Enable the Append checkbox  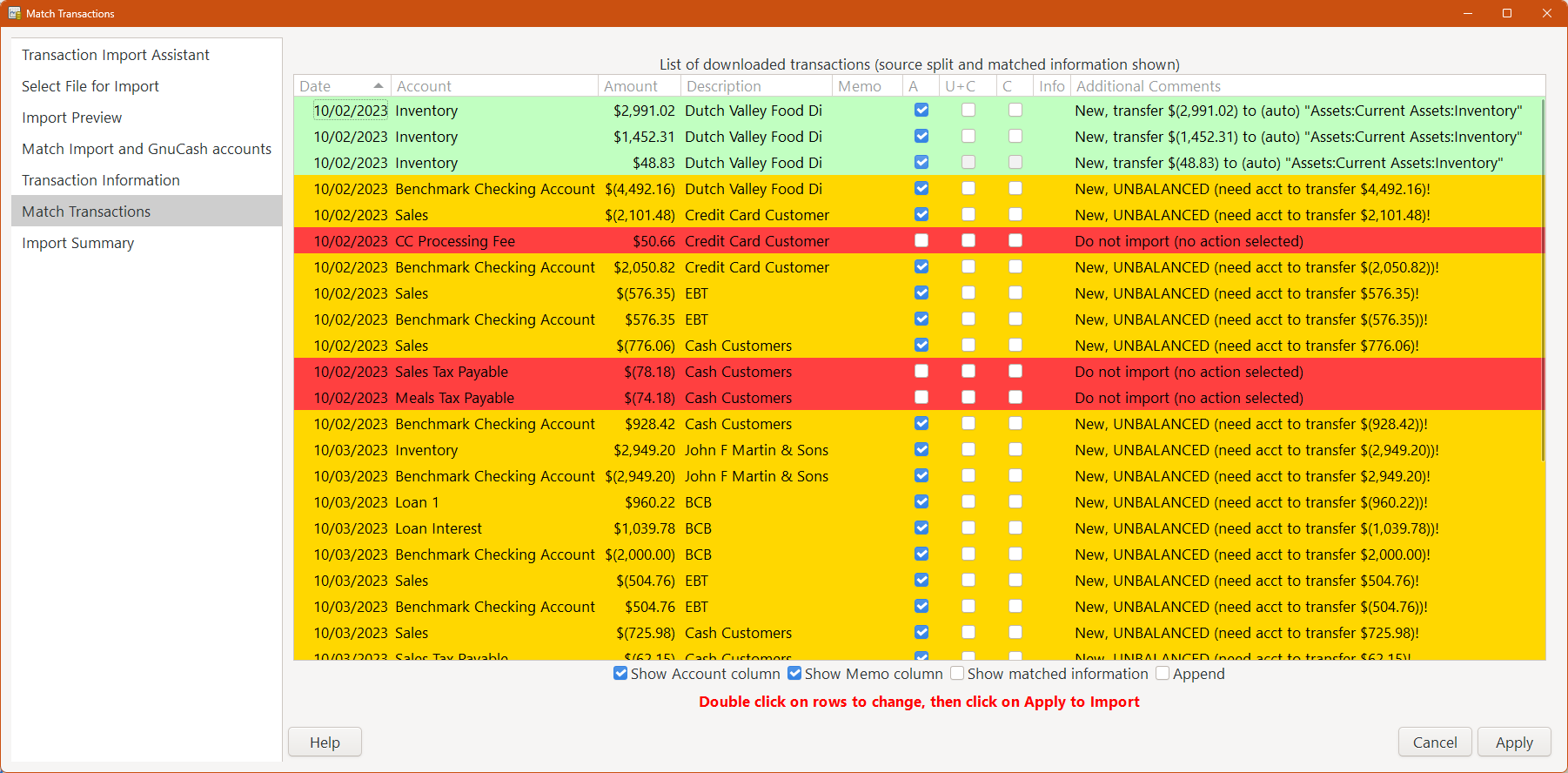coord(1163,674)
